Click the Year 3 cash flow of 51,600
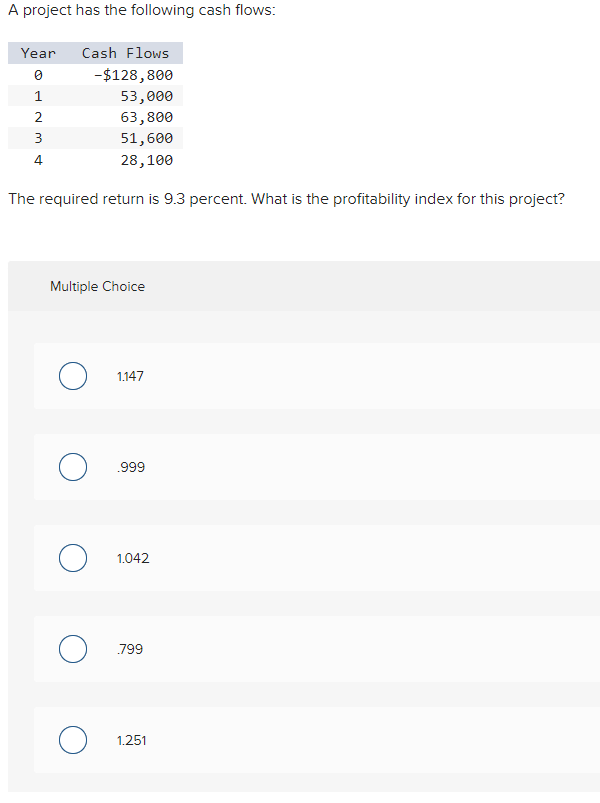This screenshot has width=600, height=803. 145,138
